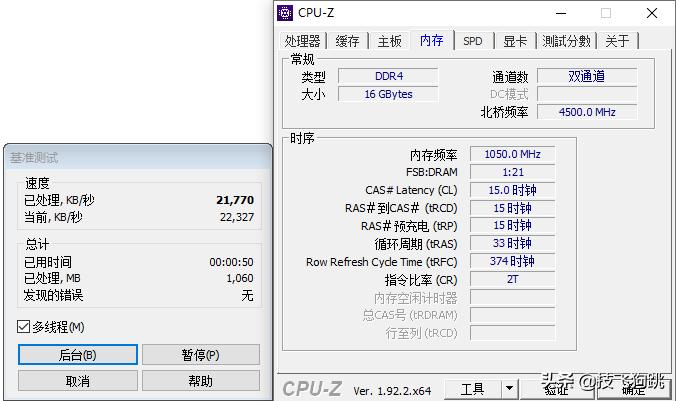Switch to the SPD tab
This screenshot has width=676, height=401.
coord(473,41)
